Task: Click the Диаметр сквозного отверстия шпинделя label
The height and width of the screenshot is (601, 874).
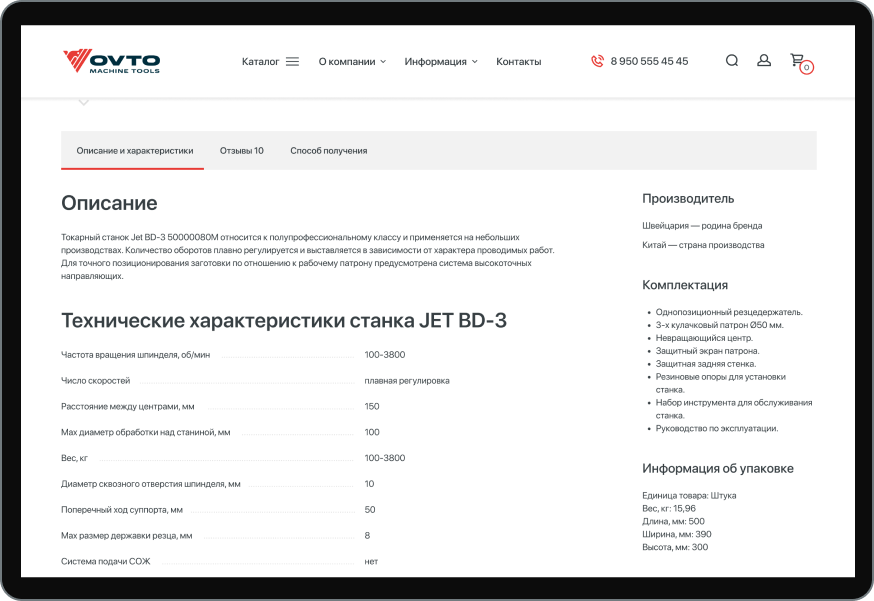Action: point(150,484)
